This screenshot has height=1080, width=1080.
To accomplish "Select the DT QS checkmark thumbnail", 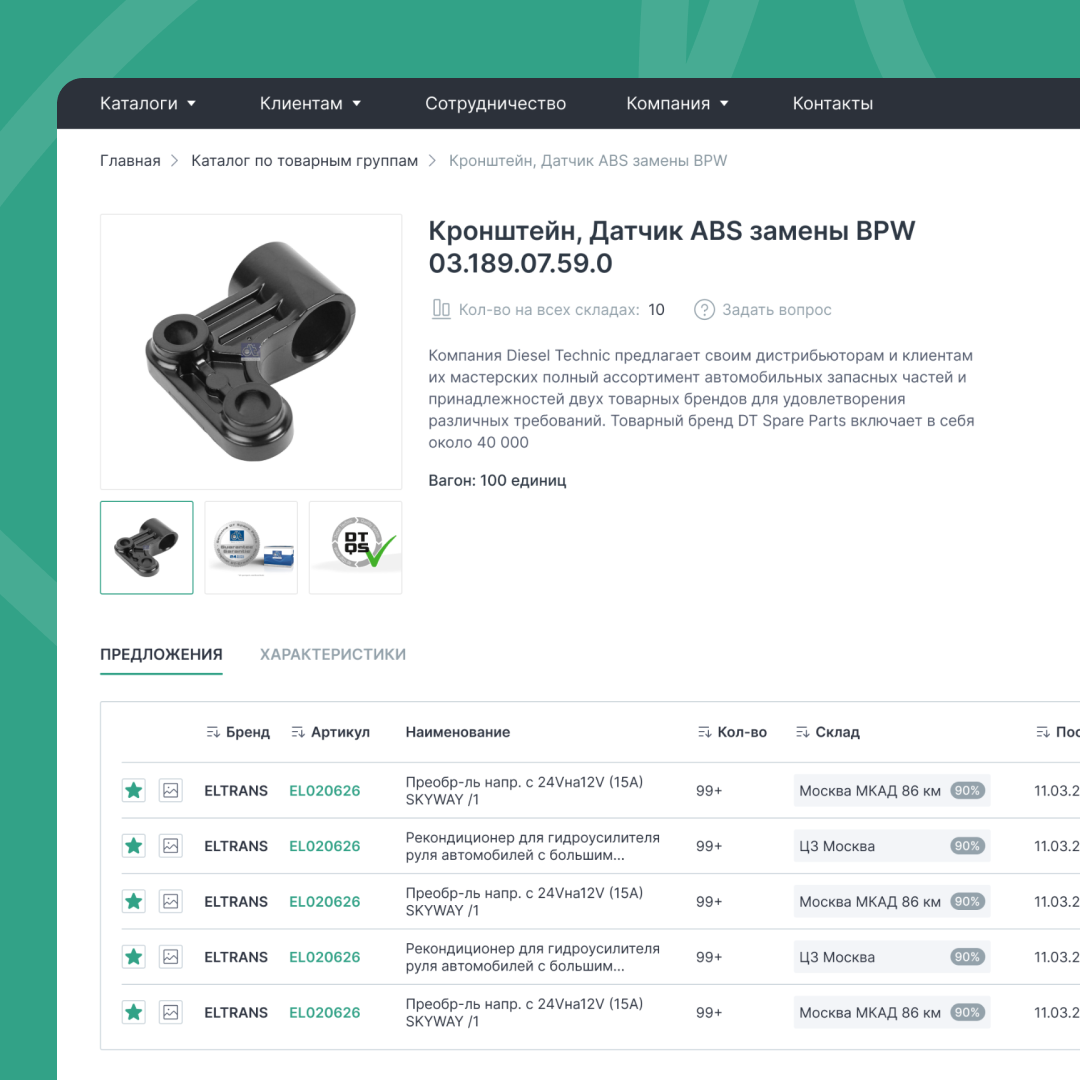I will pyautogui.click(x=355, y=548).
